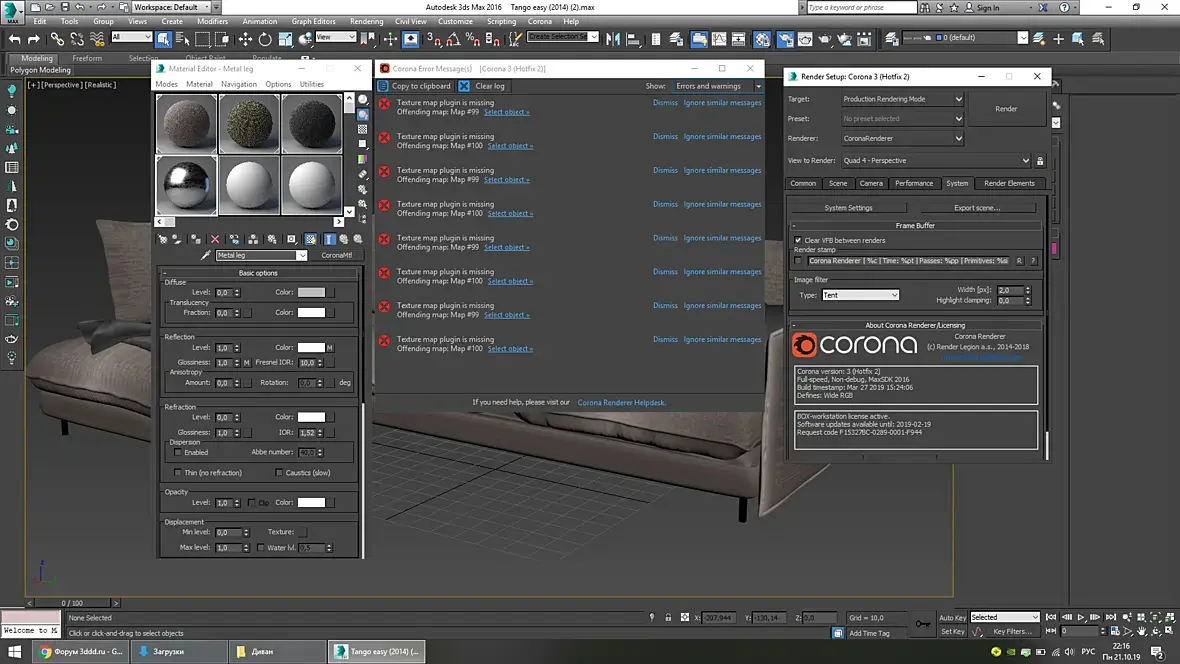
Task: Pick material from object eyedropper
Action: pyautogui.click(x=206, y=256)
